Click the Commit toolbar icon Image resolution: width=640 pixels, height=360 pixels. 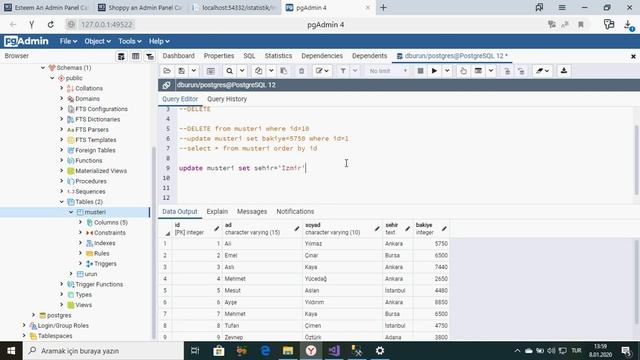pyautogui.click(x=507, y=71)
